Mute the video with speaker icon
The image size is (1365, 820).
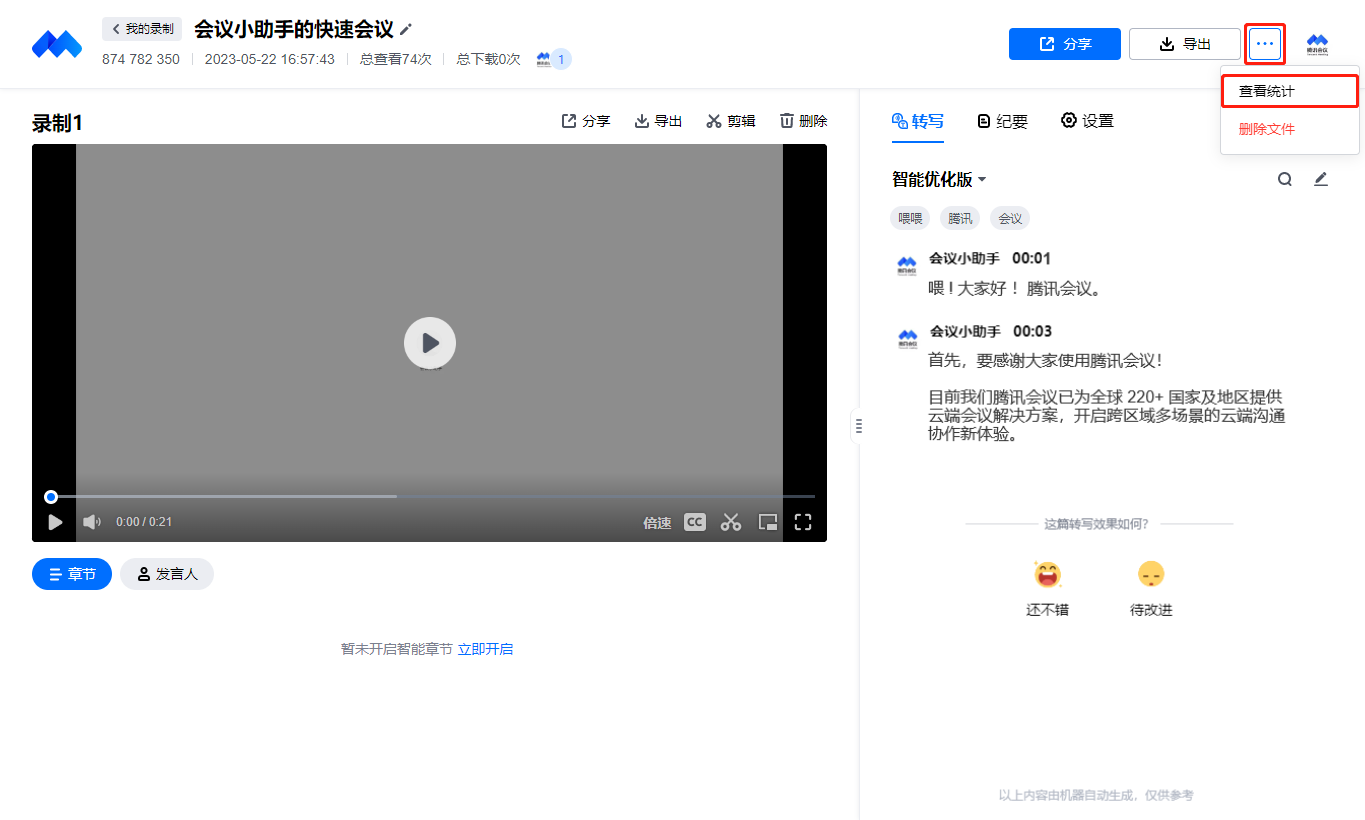(92, 522)
